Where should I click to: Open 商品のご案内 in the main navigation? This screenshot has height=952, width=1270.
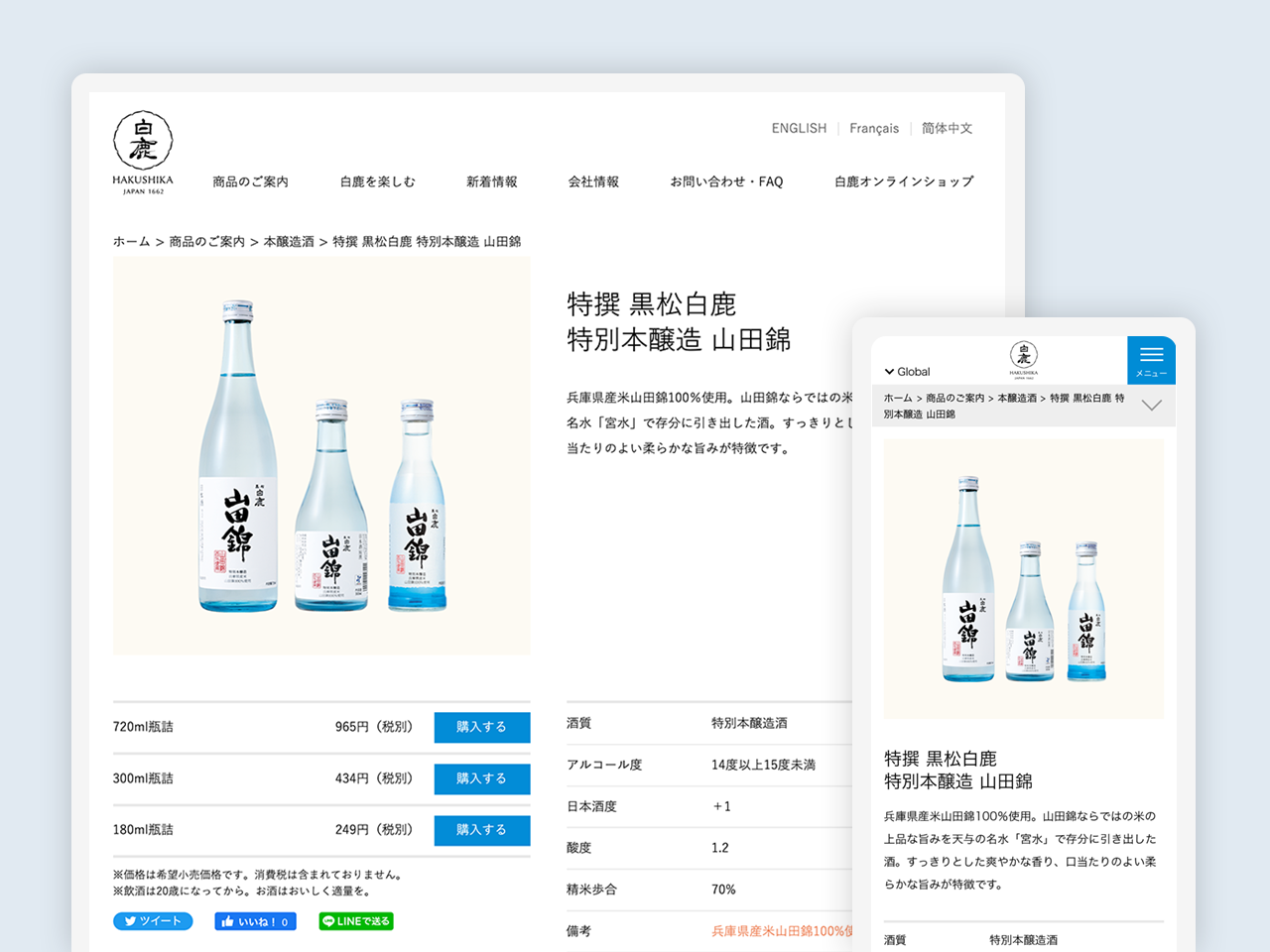[x=250, y=181]
